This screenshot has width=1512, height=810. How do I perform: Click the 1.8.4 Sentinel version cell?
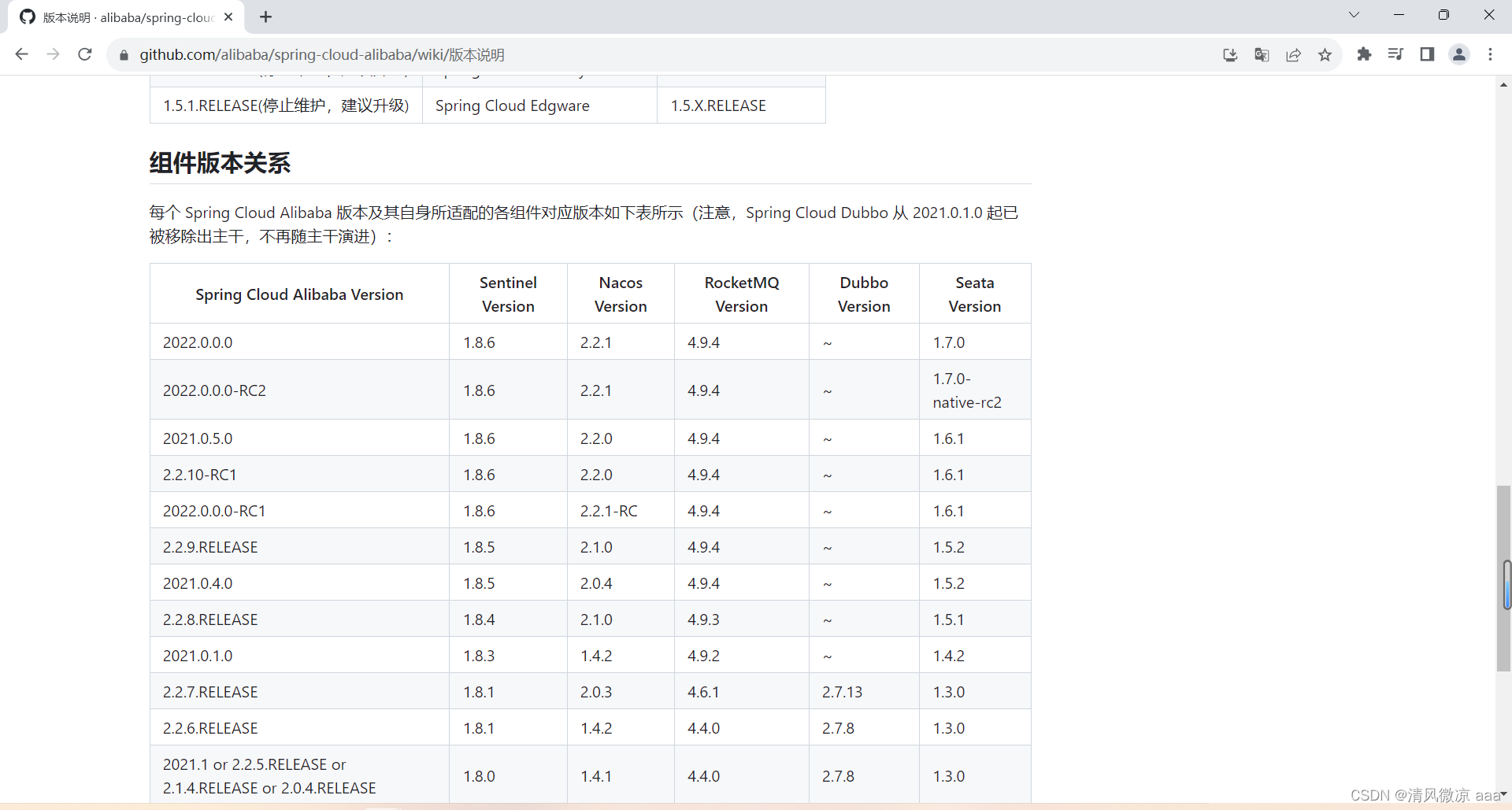(x=508, y=620)
